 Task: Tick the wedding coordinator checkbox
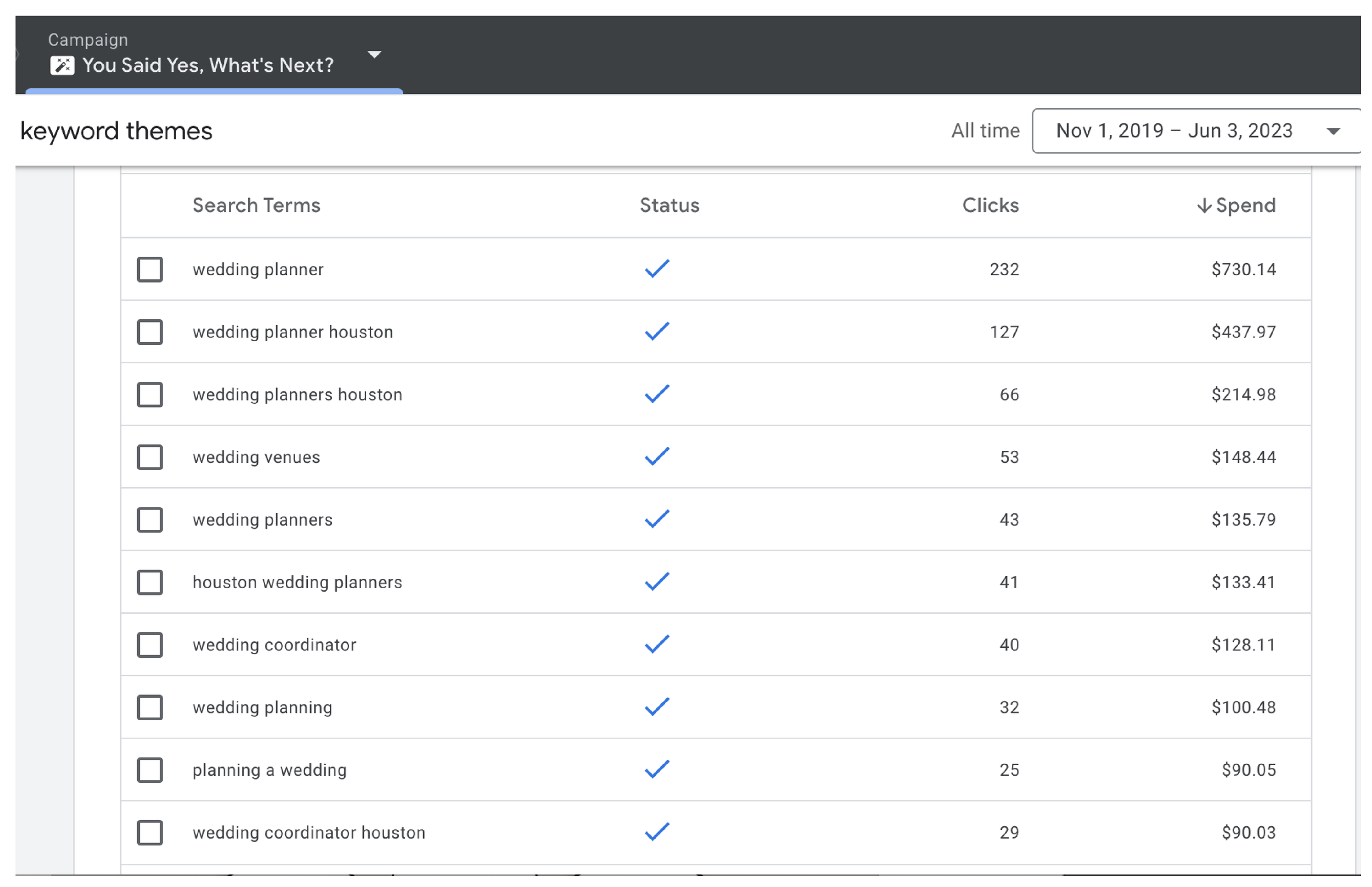tap(150, 645)
